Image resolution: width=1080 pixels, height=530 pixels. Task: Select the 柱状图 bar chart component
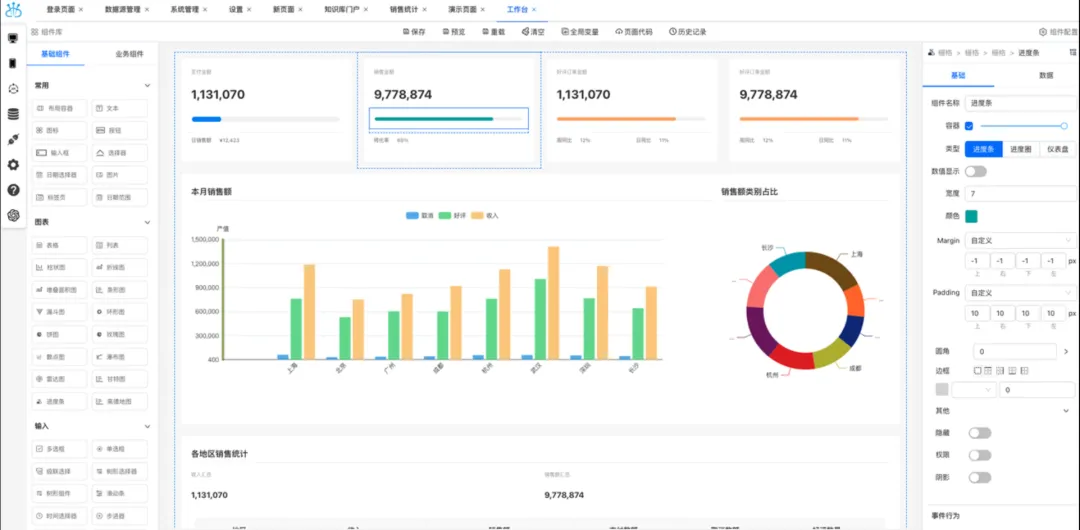point(59,267)
